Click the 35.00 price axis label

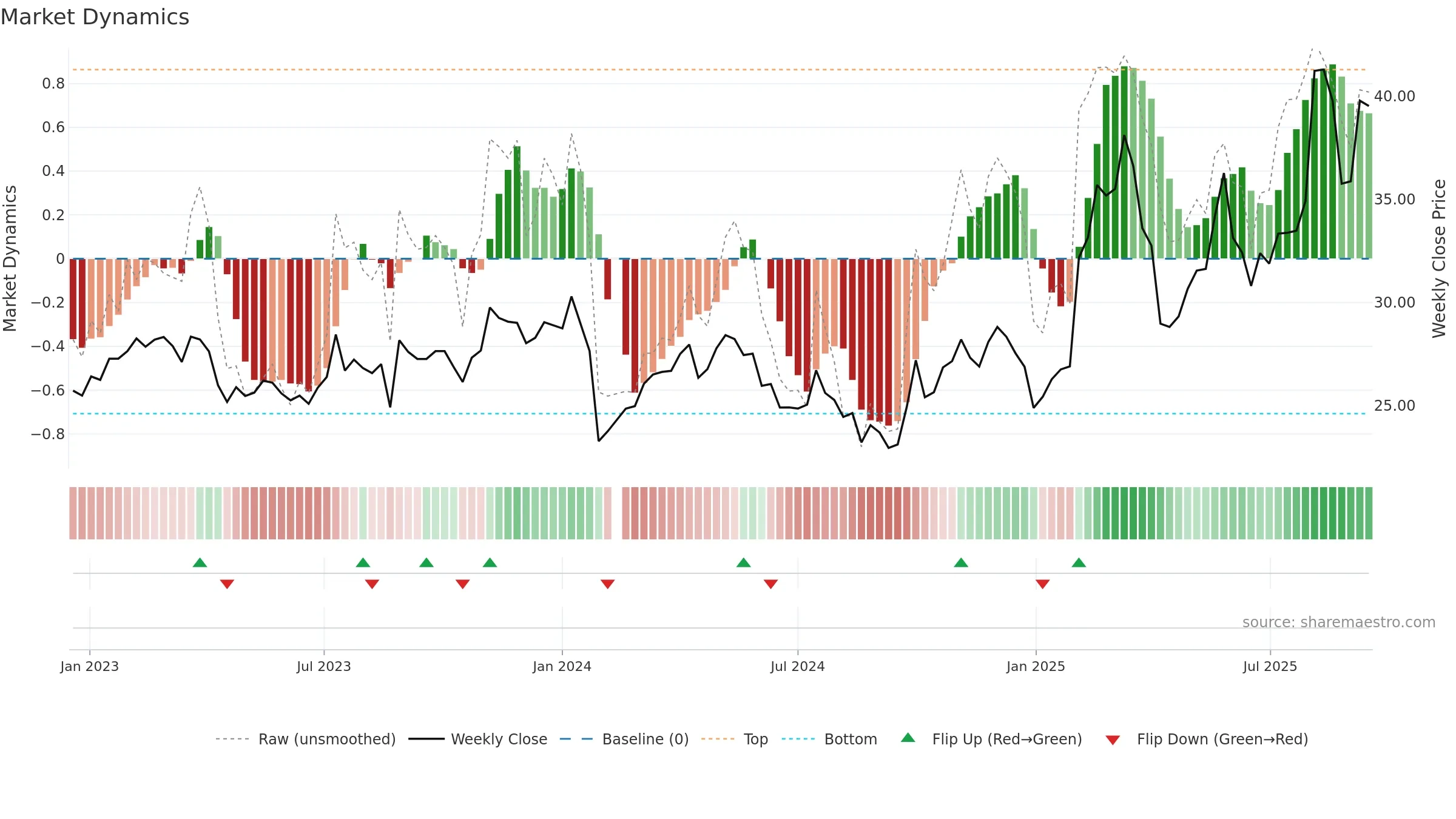tap(1395, 200)
